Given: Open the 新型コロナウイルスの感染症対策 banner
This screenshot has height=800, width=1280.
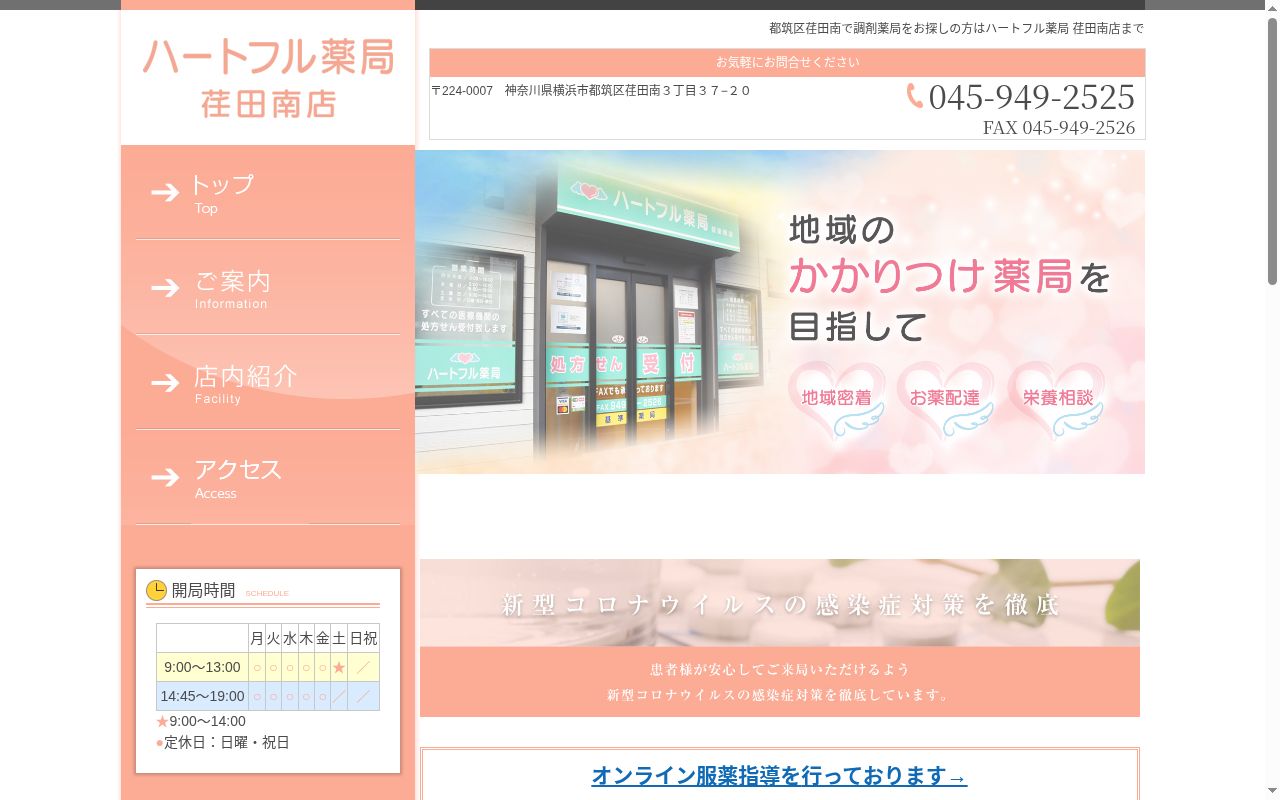Looking at the screenshot, I should [x=780, y=638].
